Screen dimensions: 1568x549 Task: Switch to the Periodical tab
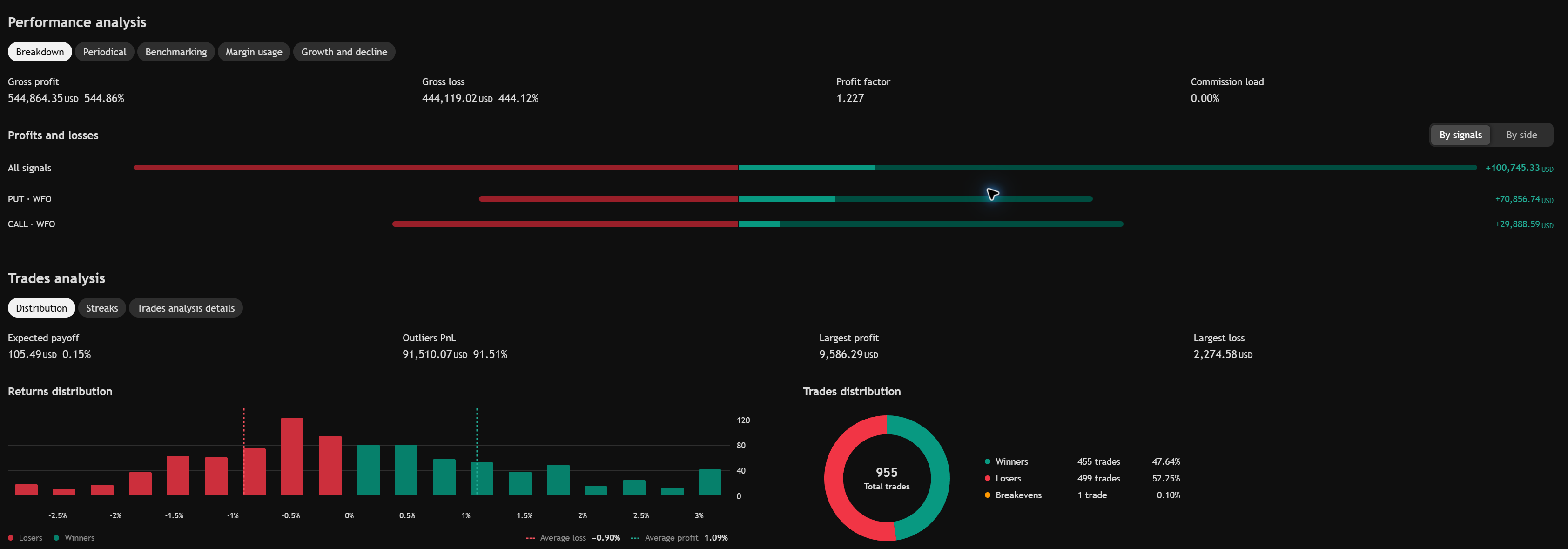coord(105,52)
